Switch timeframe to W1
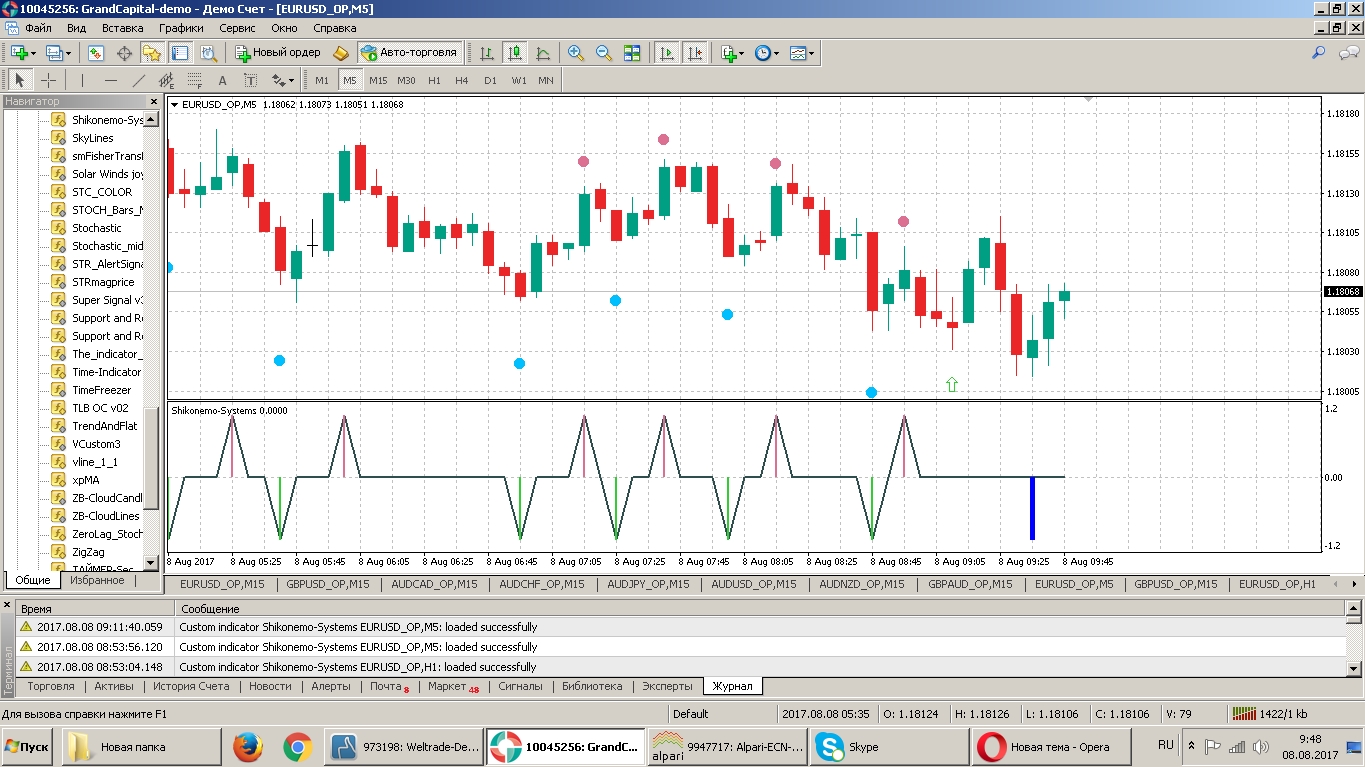Image resolution: width=1365 pixels, height=767 pixels. click(x=519, y=80)
